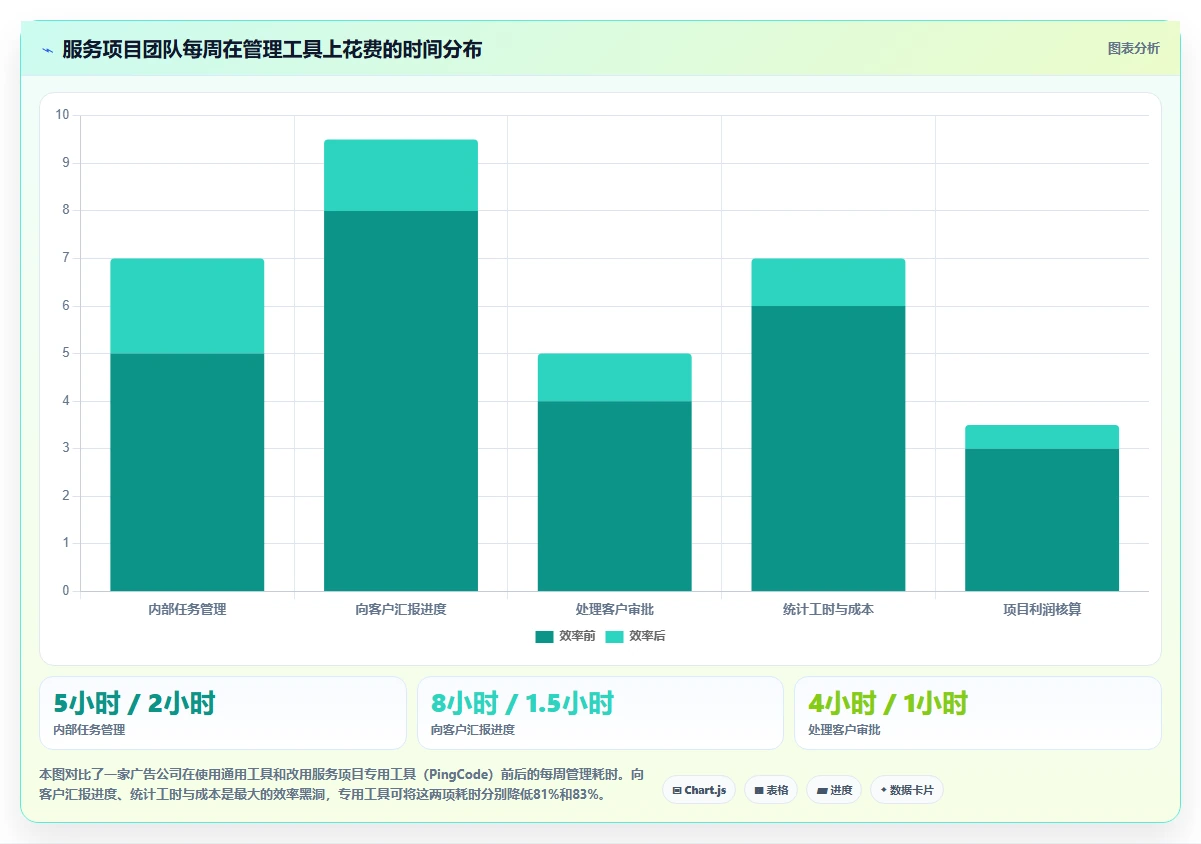
Task: Click the dark 效率前 bar for 向客户汇报进度
Action: [x=401, y=401]
